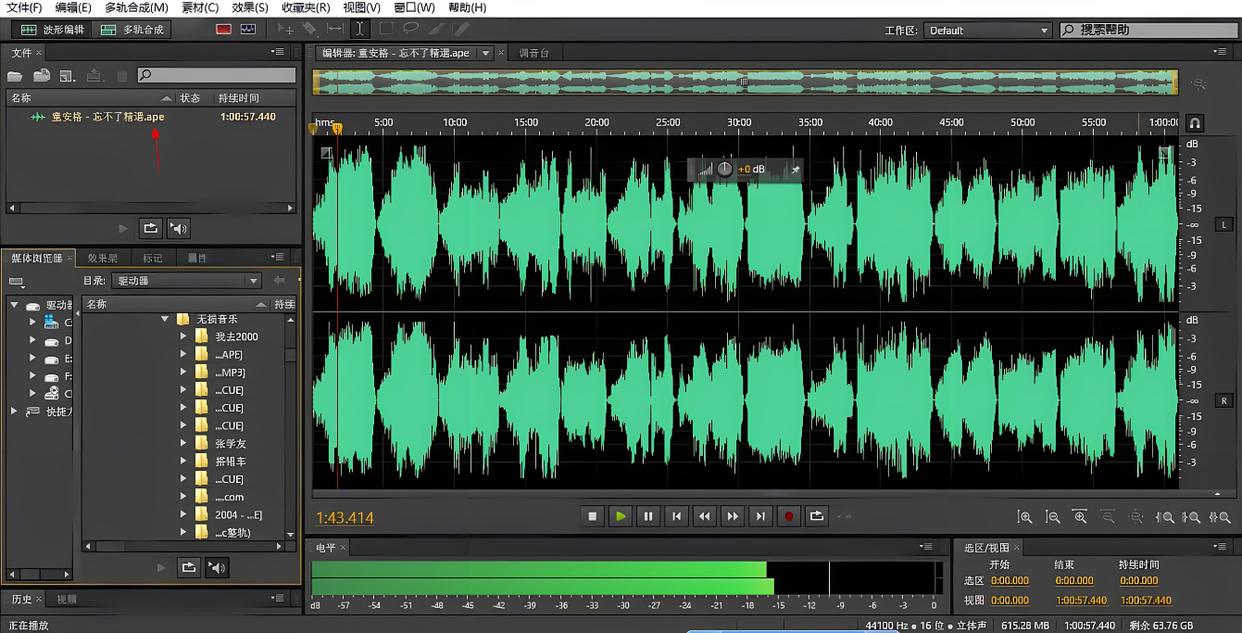Select 波形编辑 waveform editor button
The width and height of the screenshot is (1242, 633).
point(52,30)
